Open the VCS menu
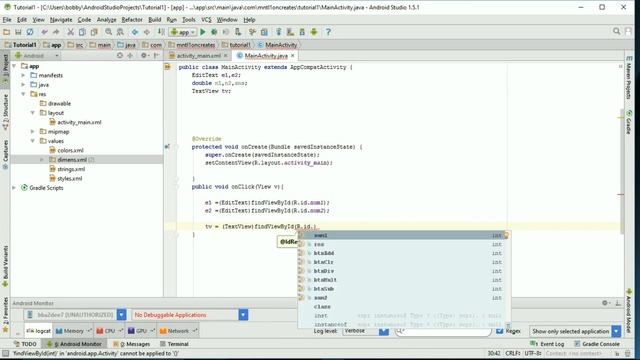 pyautogui.click(x=206, y=20)
